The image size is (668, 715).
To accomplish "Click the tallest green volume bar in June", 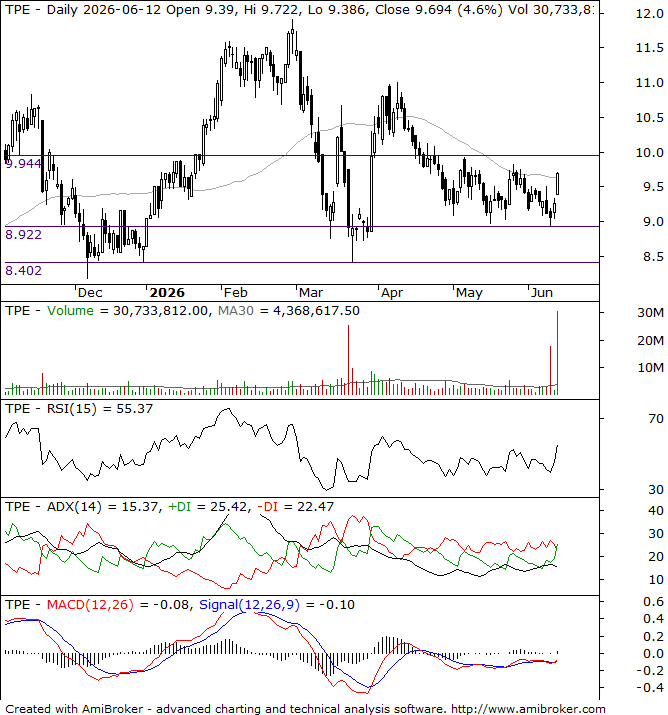I will tap(557, 353).
